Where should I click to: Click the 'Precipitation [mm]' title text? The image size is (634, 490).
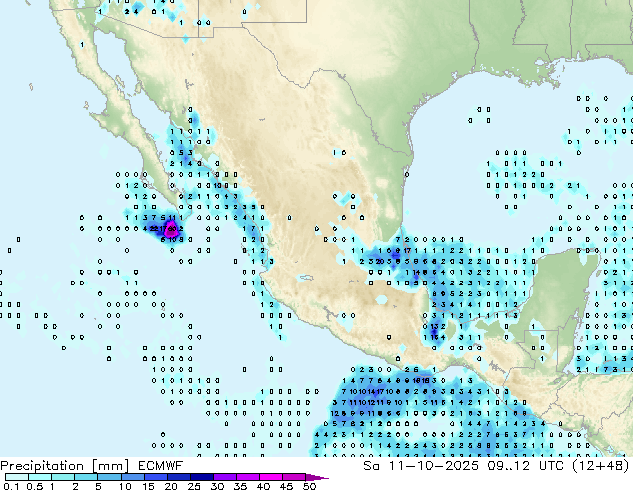pyautogui.click(x=65, y=466)
